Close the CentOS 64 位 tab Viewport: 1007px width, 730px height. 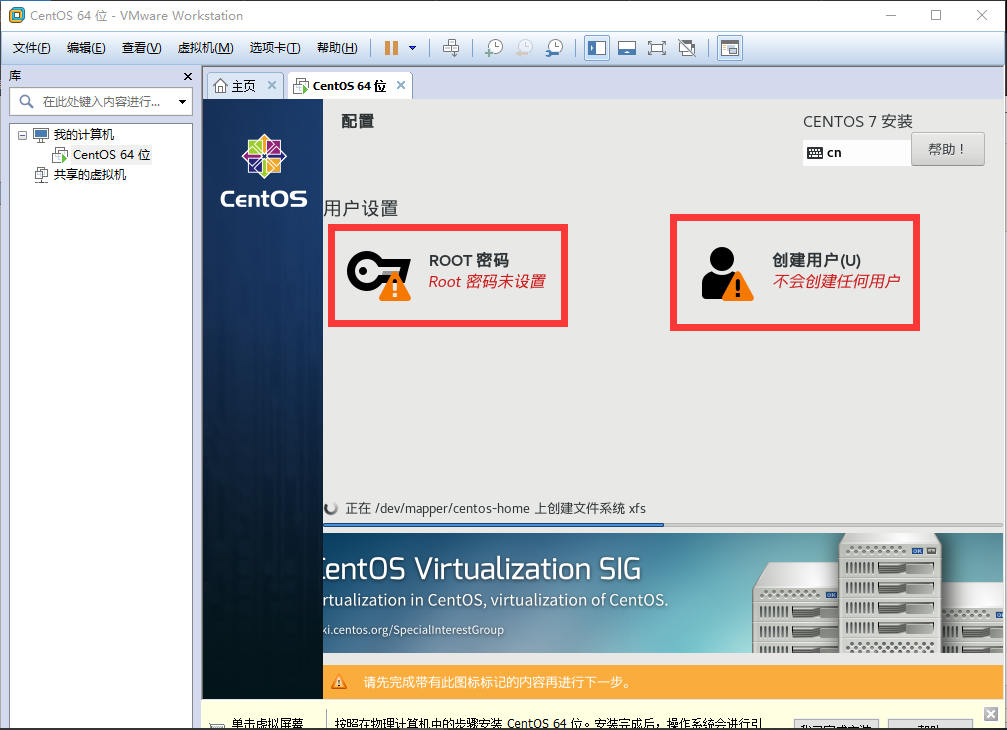[x=401, y=85]
